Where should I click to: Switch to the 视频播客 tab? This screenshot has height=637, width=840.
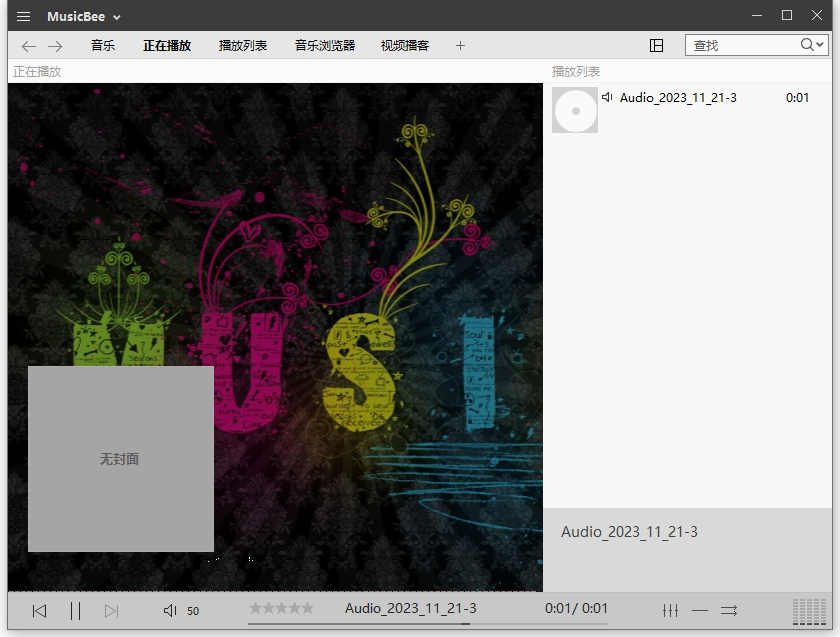pyautogui.click(x=405, y=46)
